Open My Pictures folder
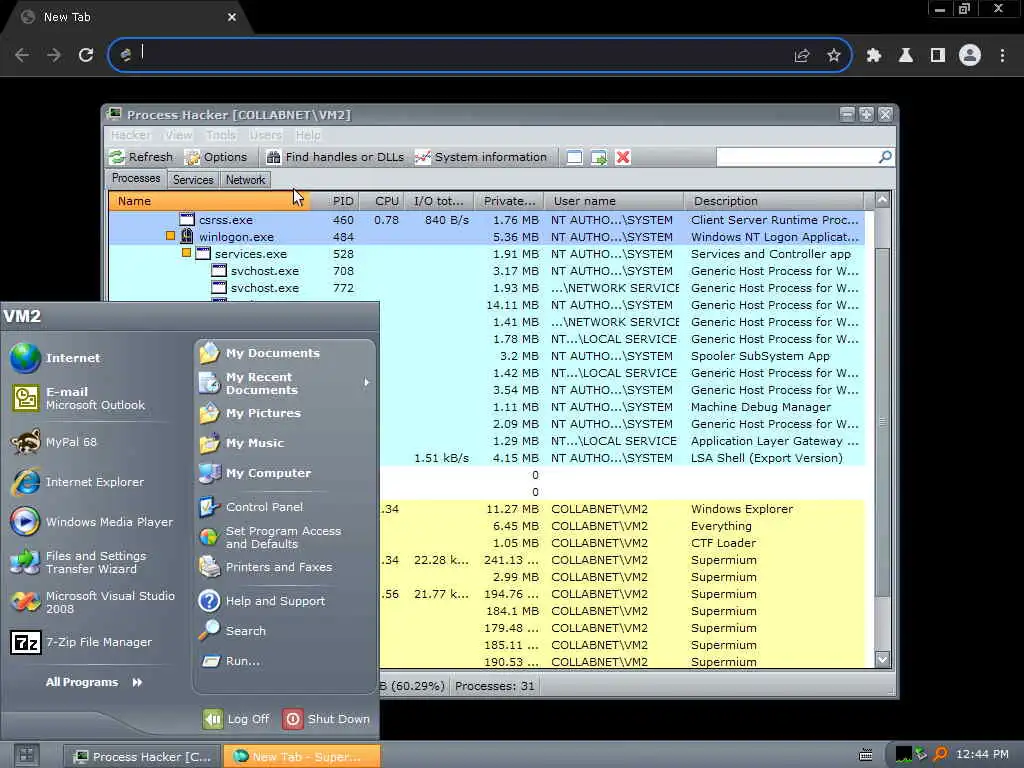 250,413
